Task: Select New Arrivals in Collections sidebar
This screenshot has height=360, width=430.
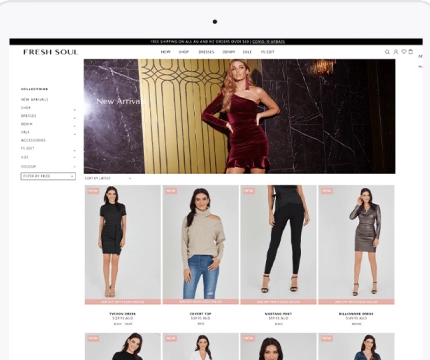Action: tap(35, 100)
